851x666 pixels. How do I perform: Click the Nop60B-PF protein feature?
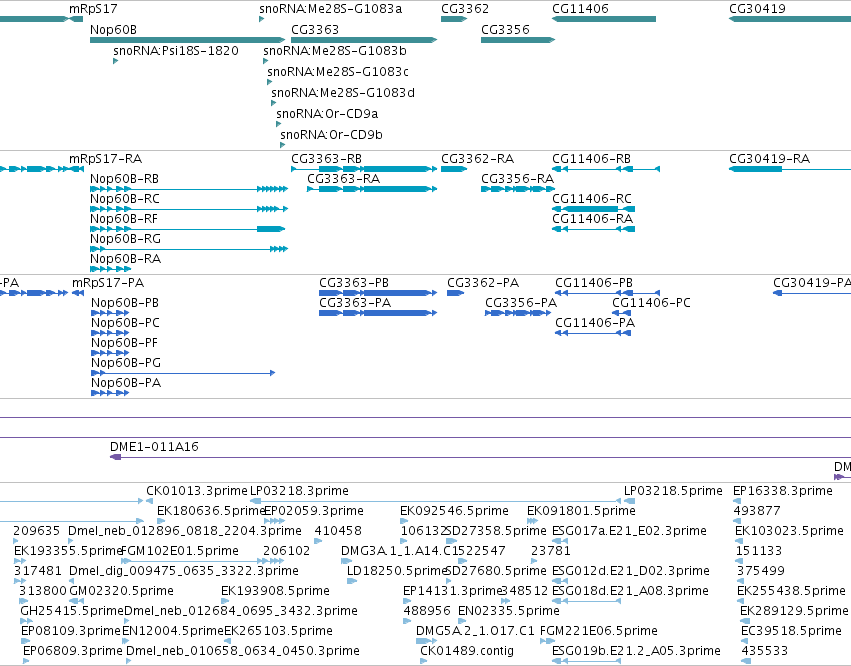pos(110,353)
